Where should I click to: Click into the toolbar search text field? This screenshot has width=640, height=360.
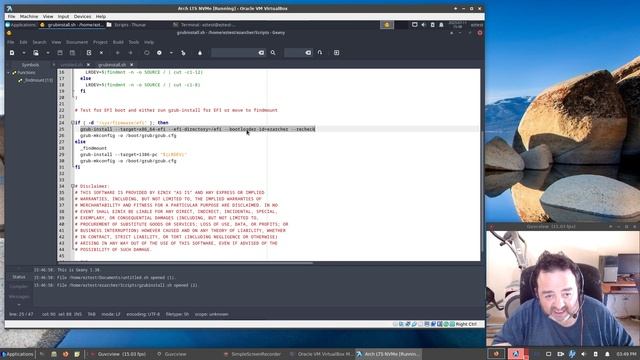235,53
